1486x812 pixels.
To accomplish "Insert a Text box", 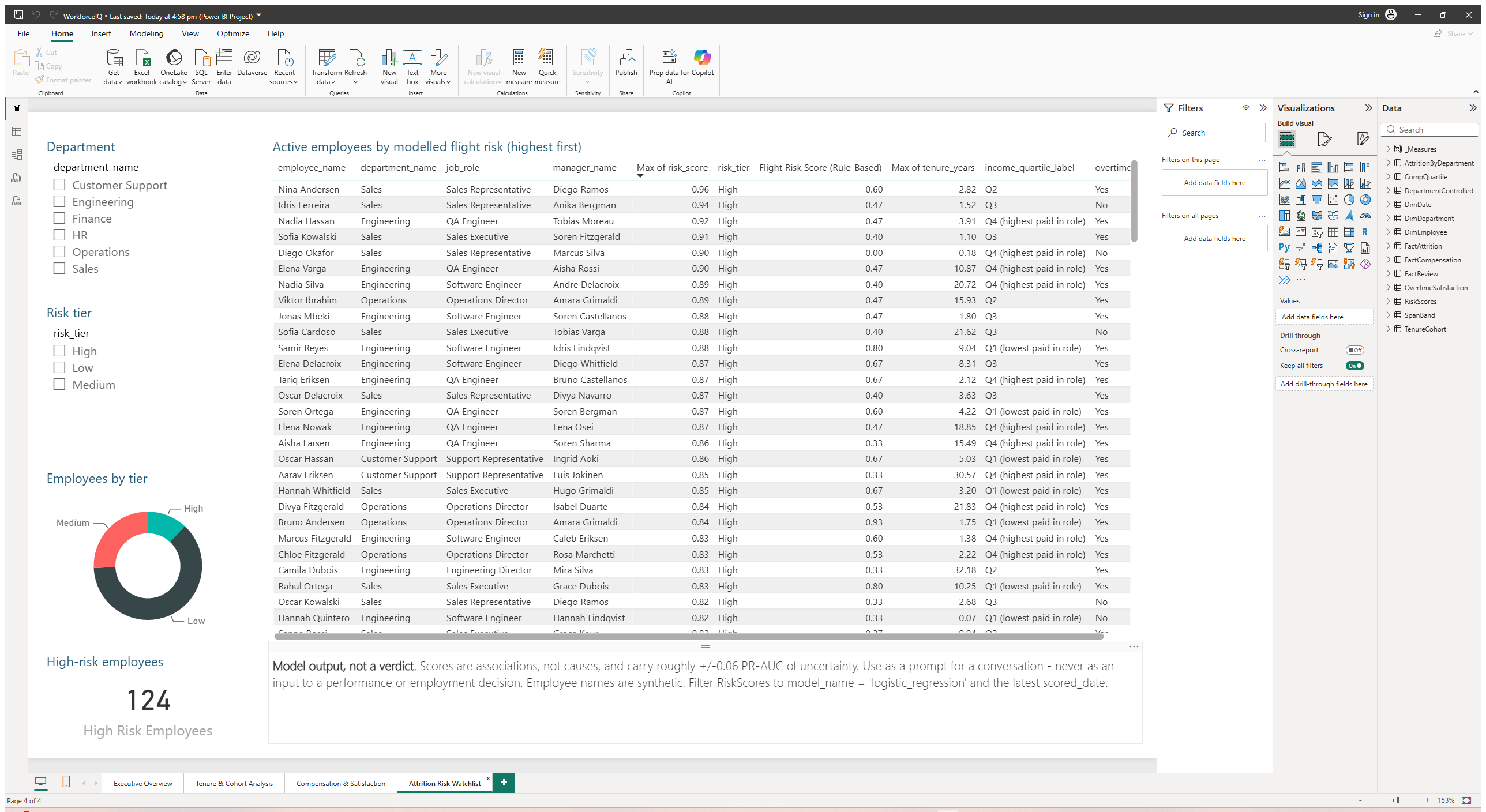I will (x=412, y=66).
